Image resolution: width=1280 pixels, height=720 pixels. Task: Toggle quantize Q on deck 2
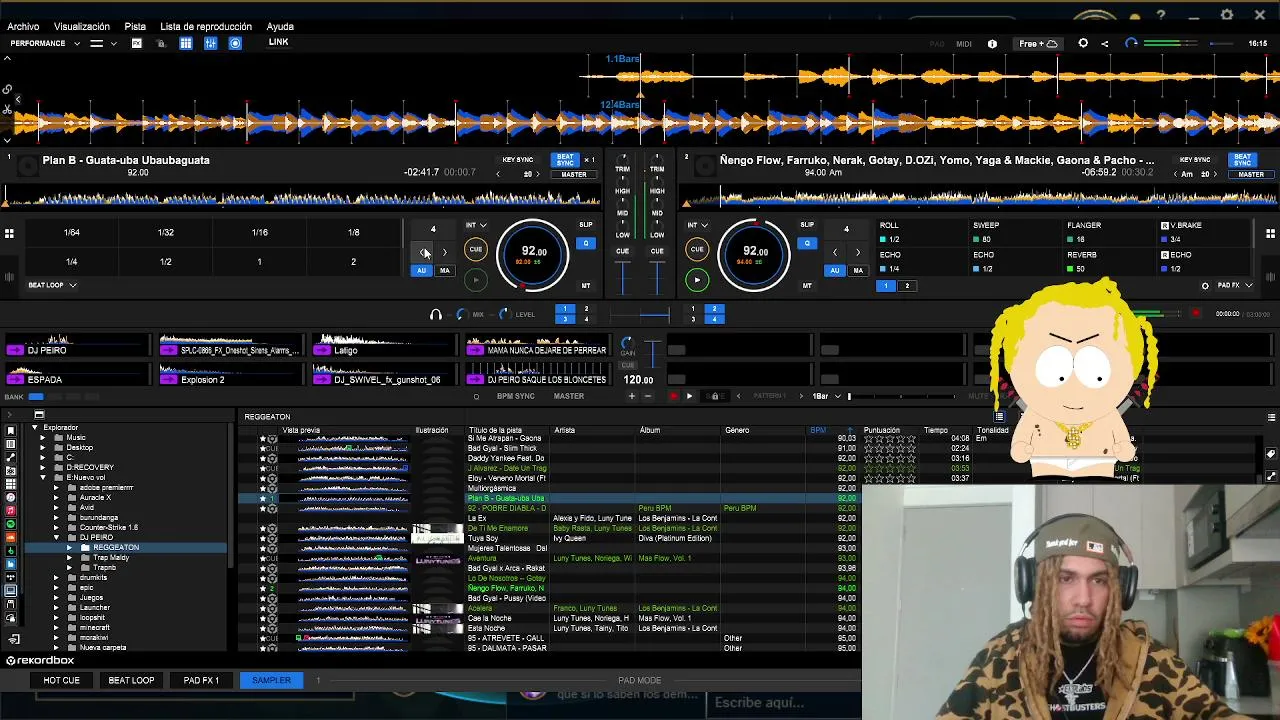pyautogui.click(x=807, y=243)
